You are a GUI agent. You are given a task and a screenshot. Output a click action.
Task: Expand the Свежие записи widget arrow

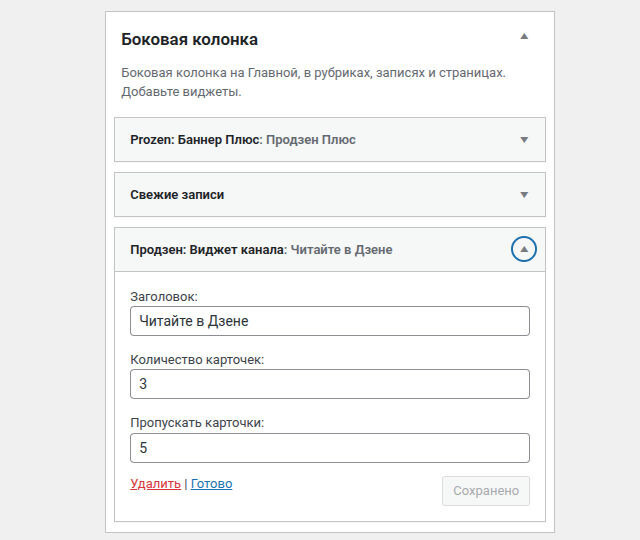(524, 195)
